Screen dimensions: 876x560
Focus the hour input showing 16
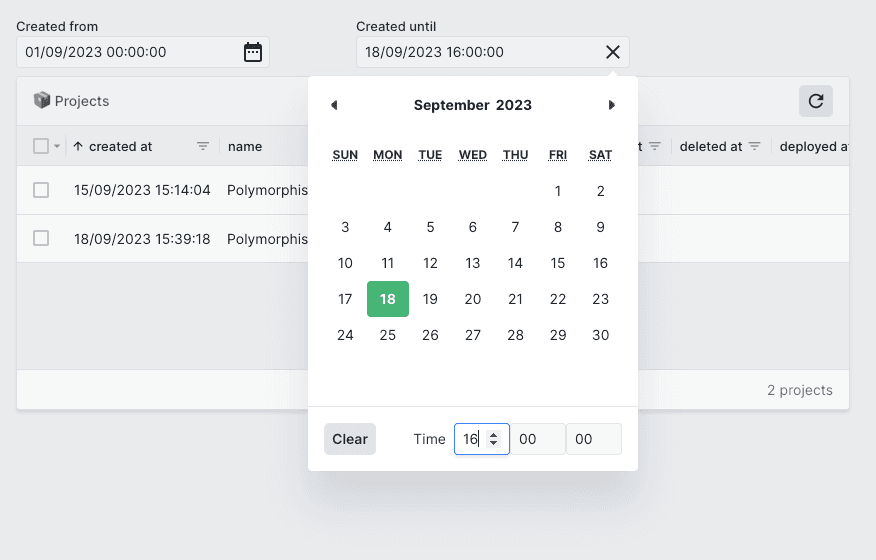482,439
